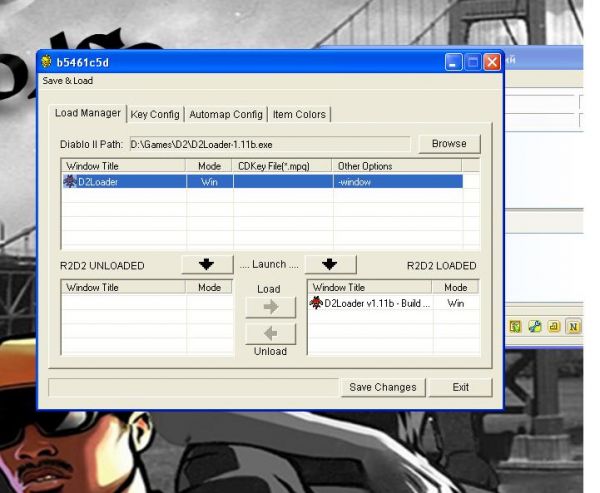This screenshot has height=493, width=600.
Task: Click the Save Changes button
Action: (x=382, y=388)
